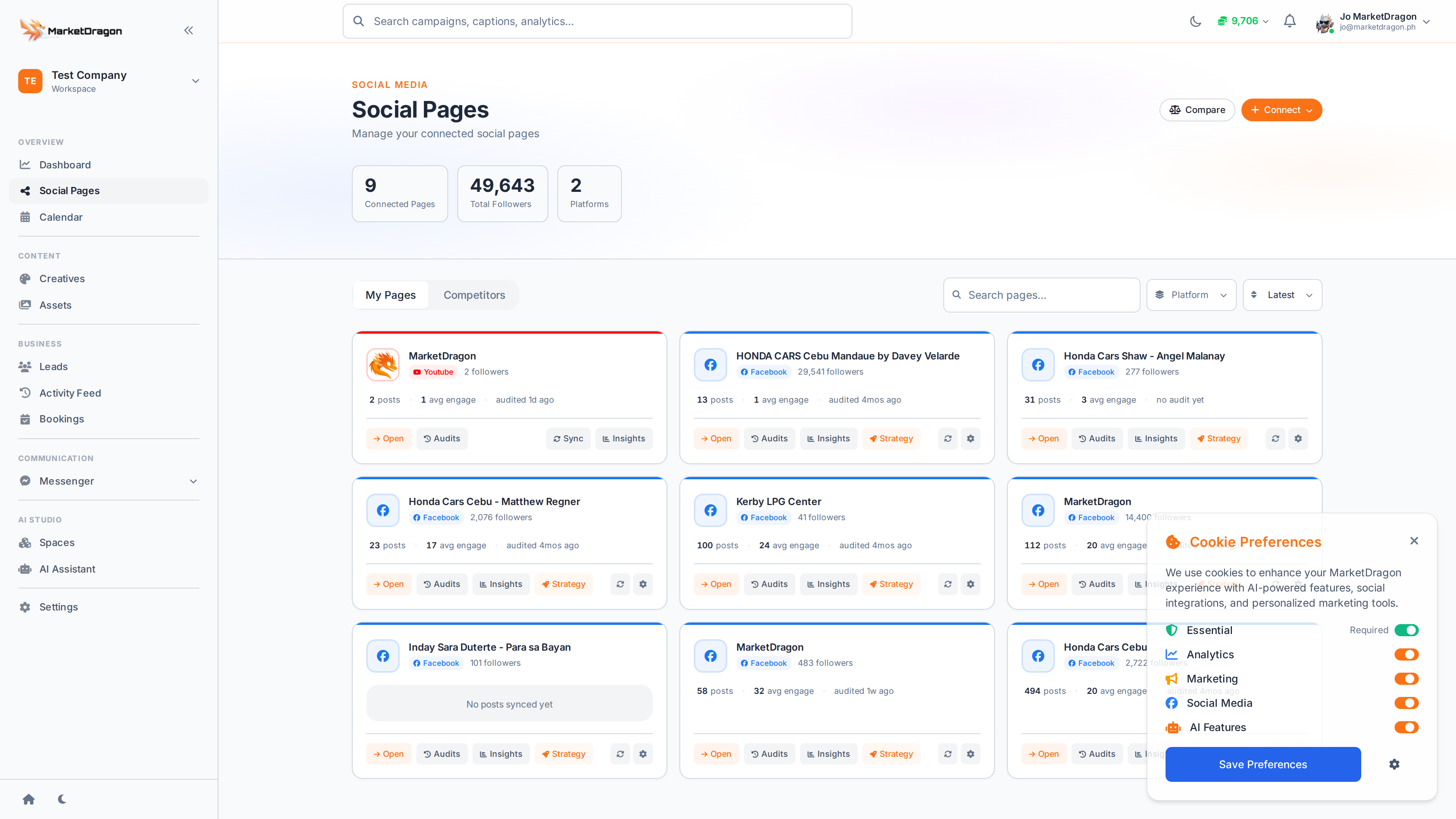Toggle Essential cookies switch
The width and height of the screenshot is (1456, 819).
pos(1406,630)
